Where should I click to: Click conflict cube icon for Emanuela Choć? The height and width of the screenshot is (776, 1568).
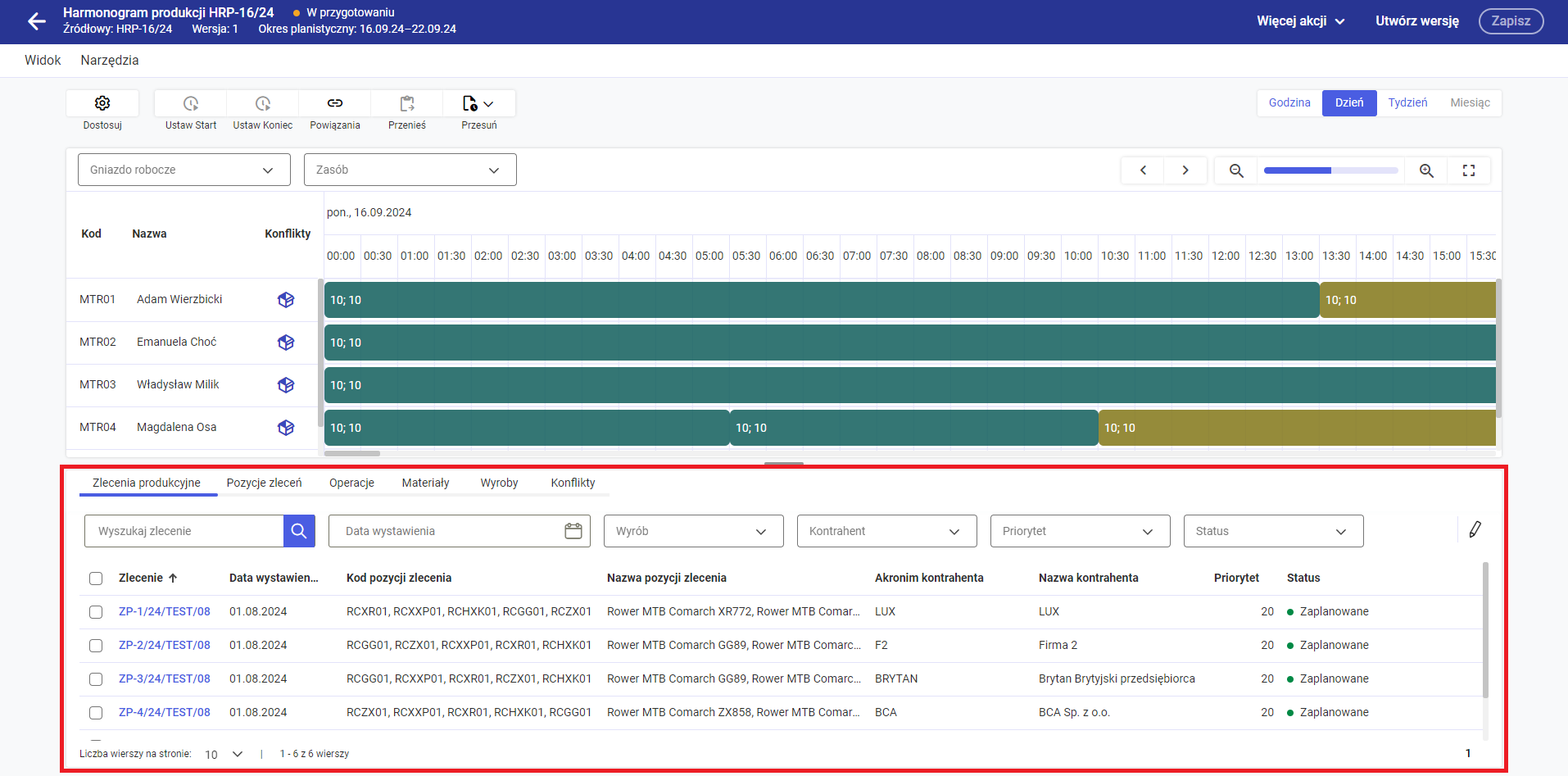pos(286,343)
